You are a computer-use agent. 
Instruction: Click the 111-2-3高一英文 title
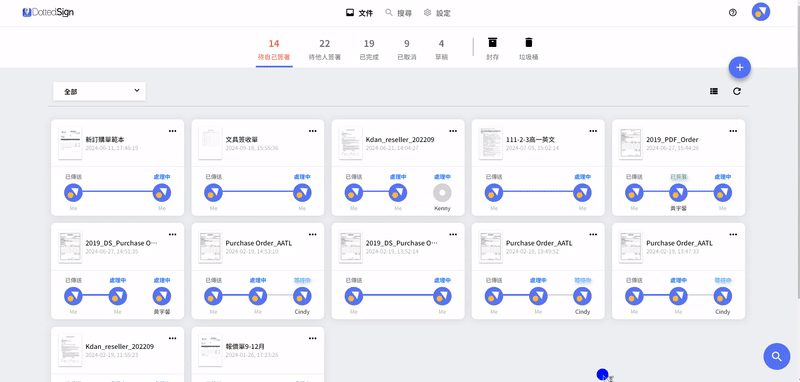(x=530, y=139)
